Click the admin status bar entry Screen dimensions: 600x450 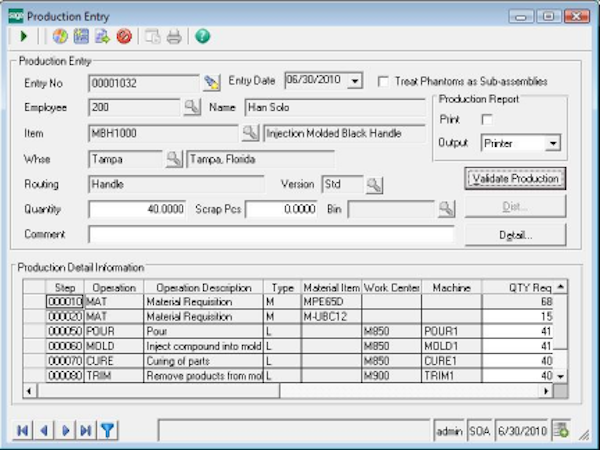(449, 431)
